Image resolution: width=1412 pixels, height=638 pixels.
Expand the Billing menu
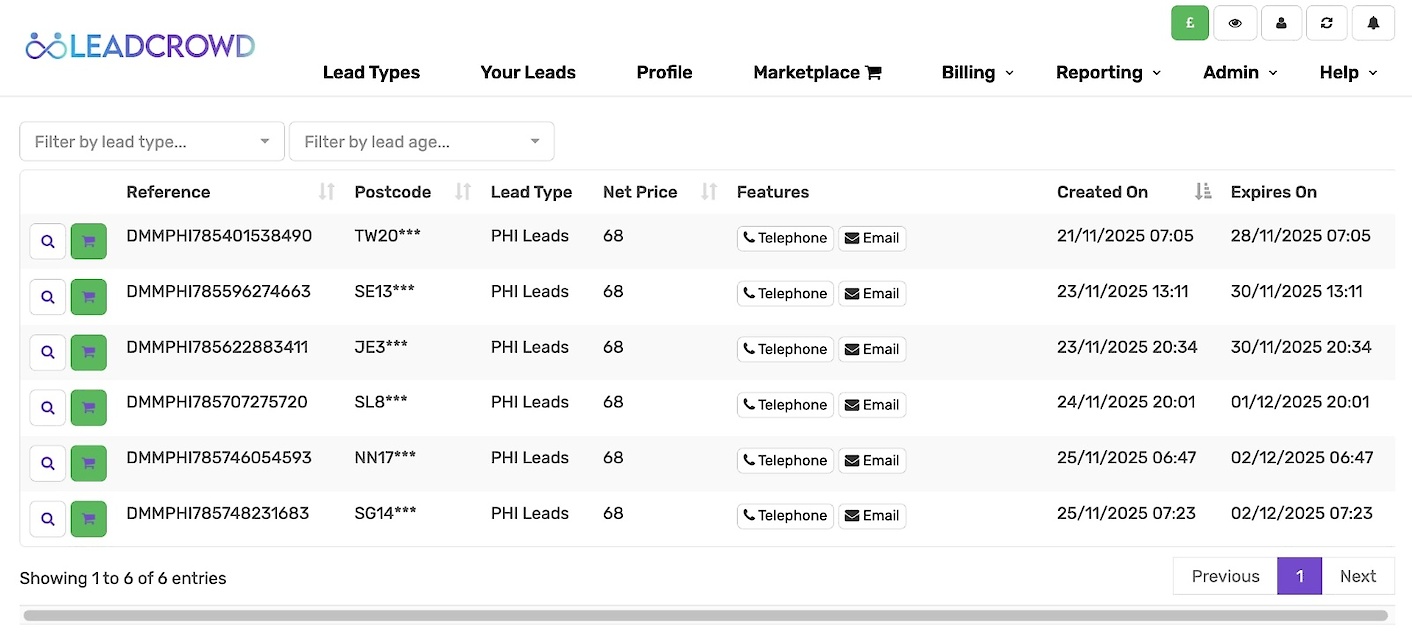[x=977, y=73]
